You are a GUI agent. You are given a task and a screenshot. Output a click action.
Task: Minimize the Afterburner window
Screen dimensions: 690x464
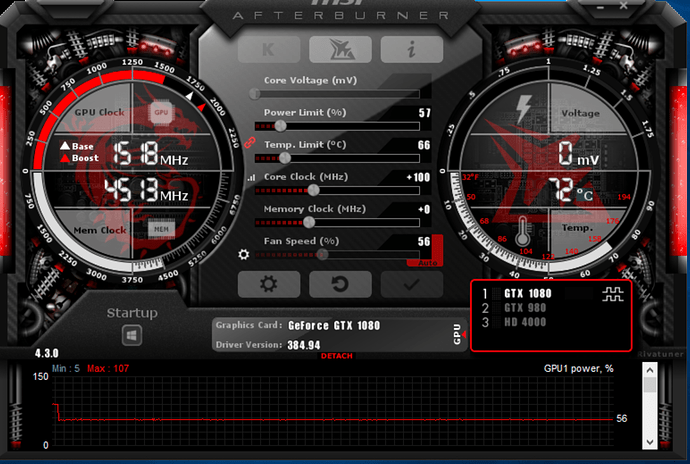(601, 7)
